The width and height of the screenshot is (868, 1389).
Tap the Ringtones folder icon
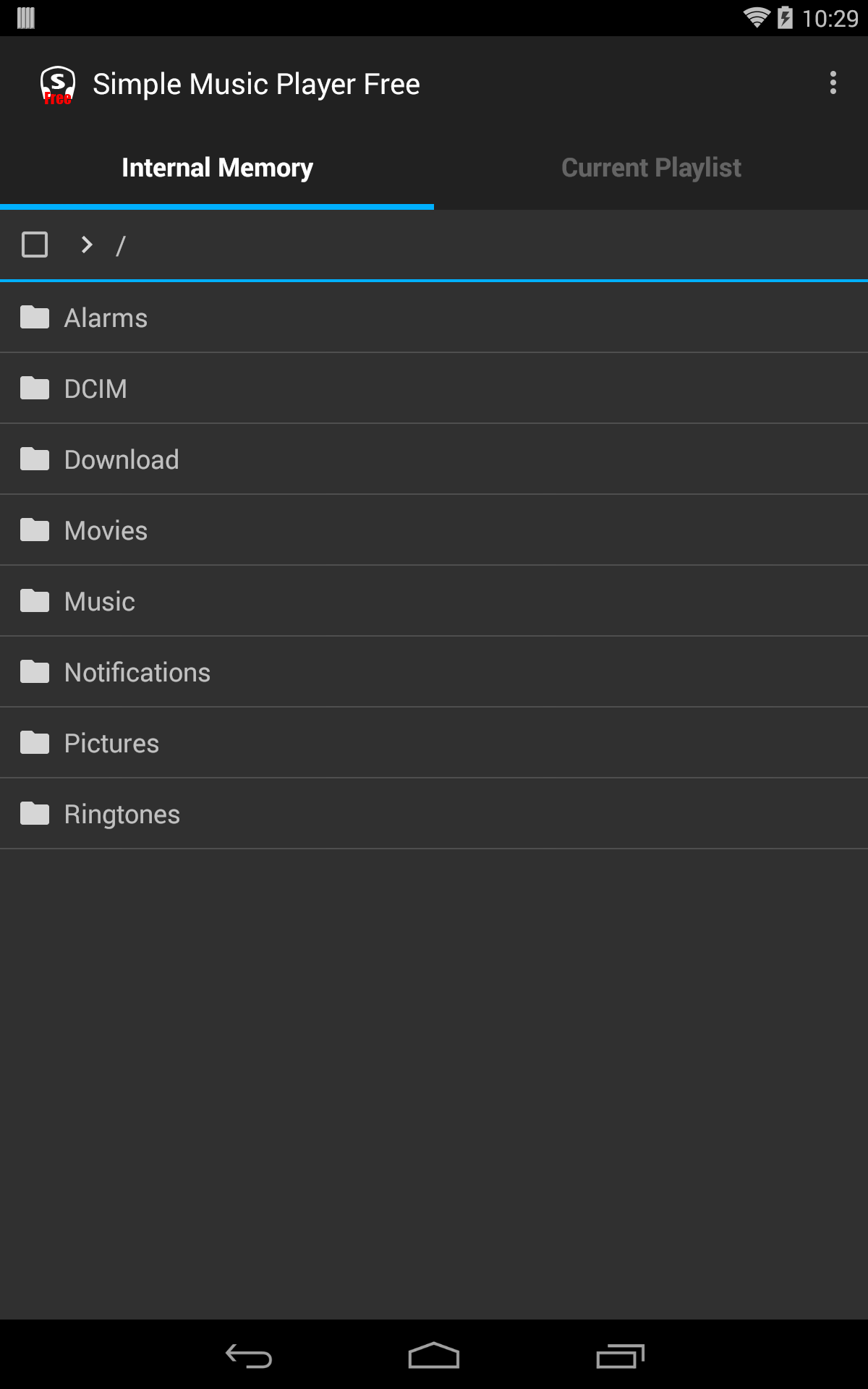(x=35, y=813)
